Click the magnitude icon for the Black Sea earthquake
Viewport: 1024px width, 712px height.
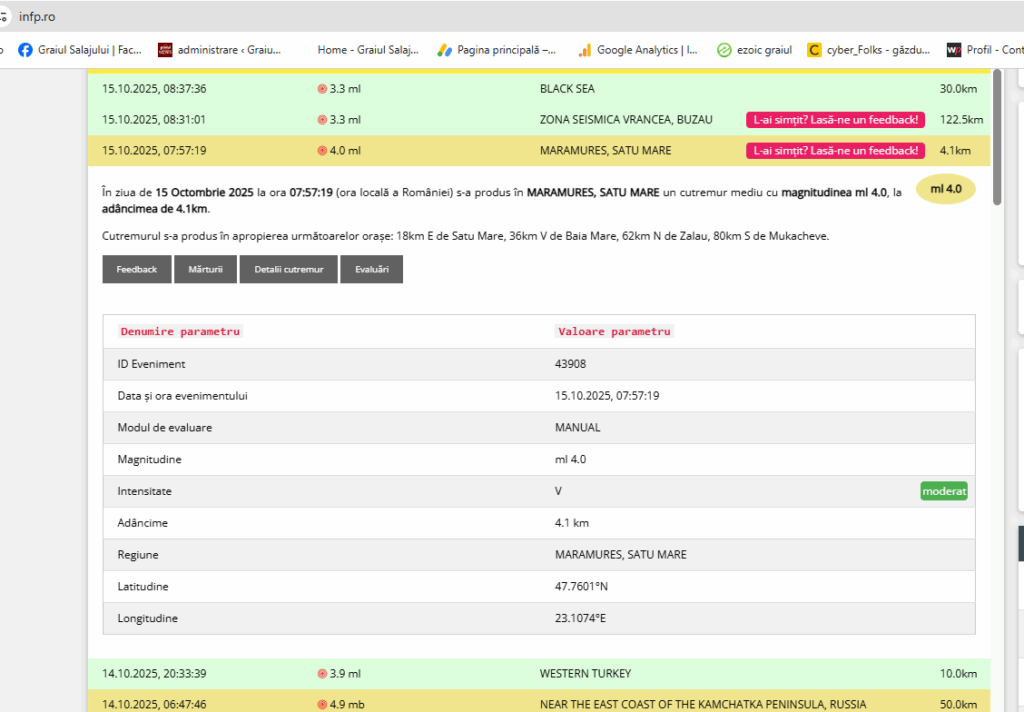322,89
